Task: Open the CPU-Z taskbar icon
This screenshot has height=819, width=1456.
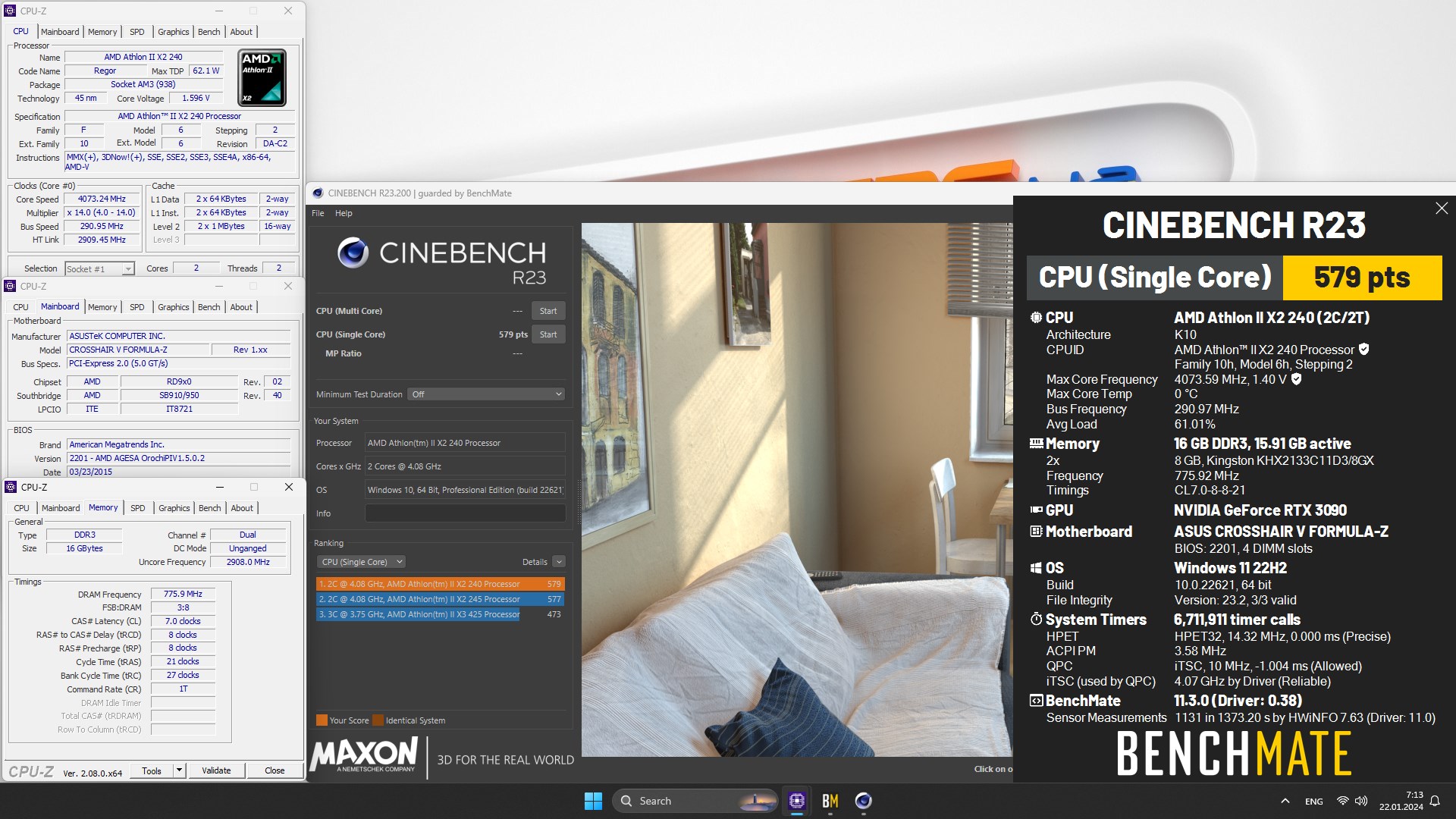Action: (797, 801)
